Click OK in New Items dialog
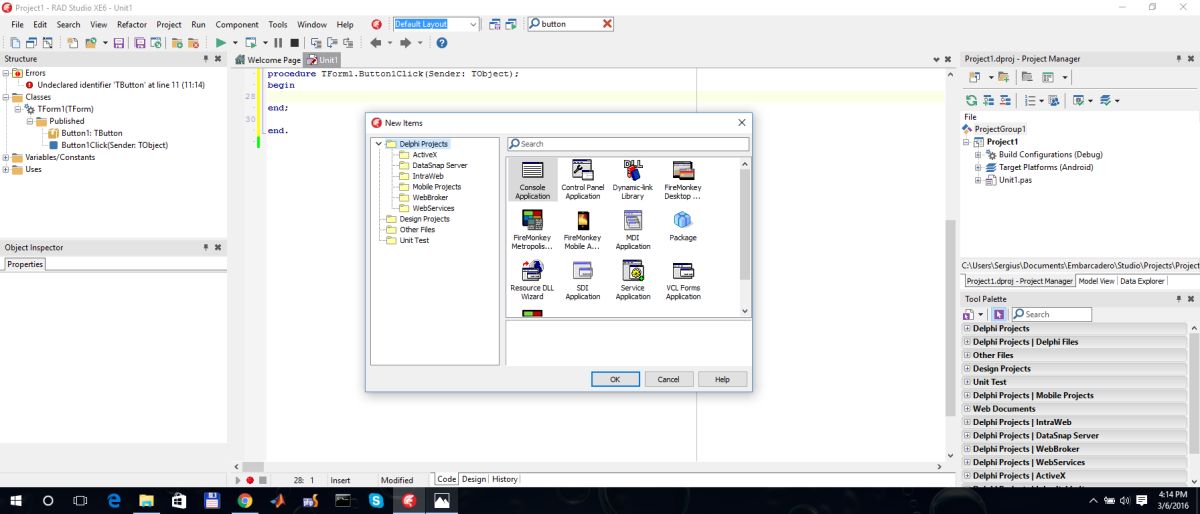This screenshot has width=1200, height=514. (615, 379)
